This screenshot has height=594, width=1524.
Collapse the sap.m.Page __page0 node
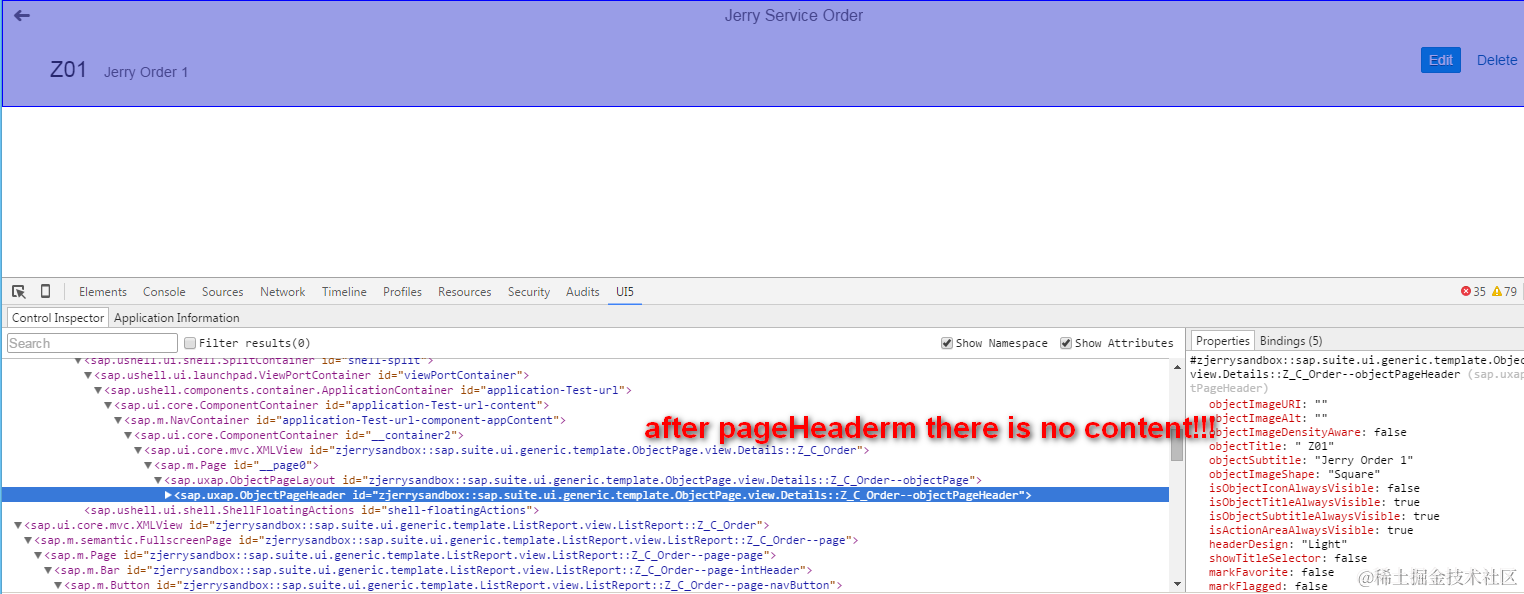click(x=149, y=465)
